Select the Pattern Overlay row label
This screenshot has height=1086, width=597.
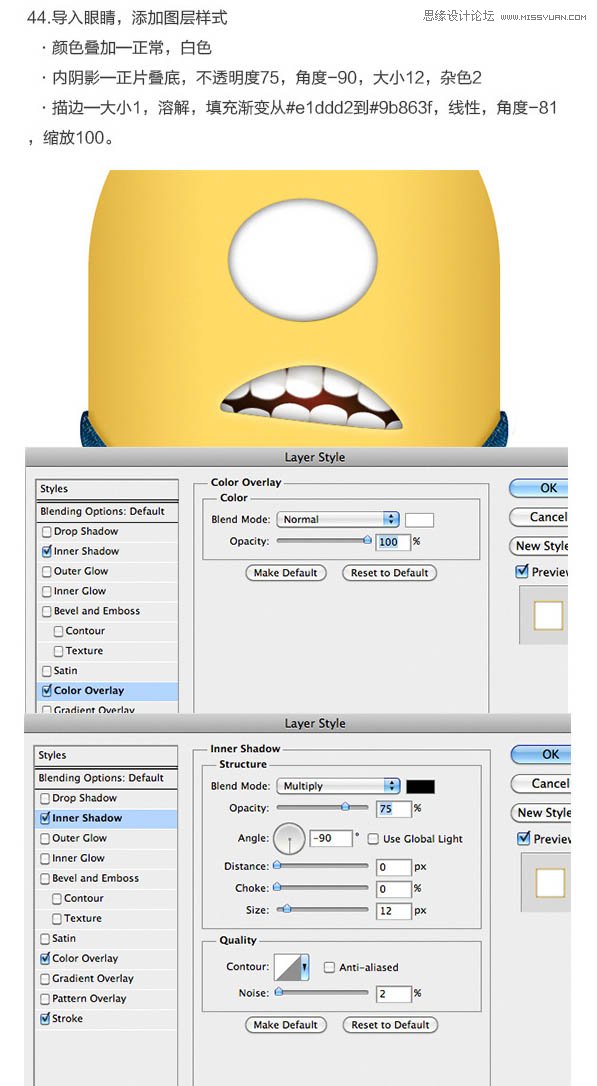point(89,999)
